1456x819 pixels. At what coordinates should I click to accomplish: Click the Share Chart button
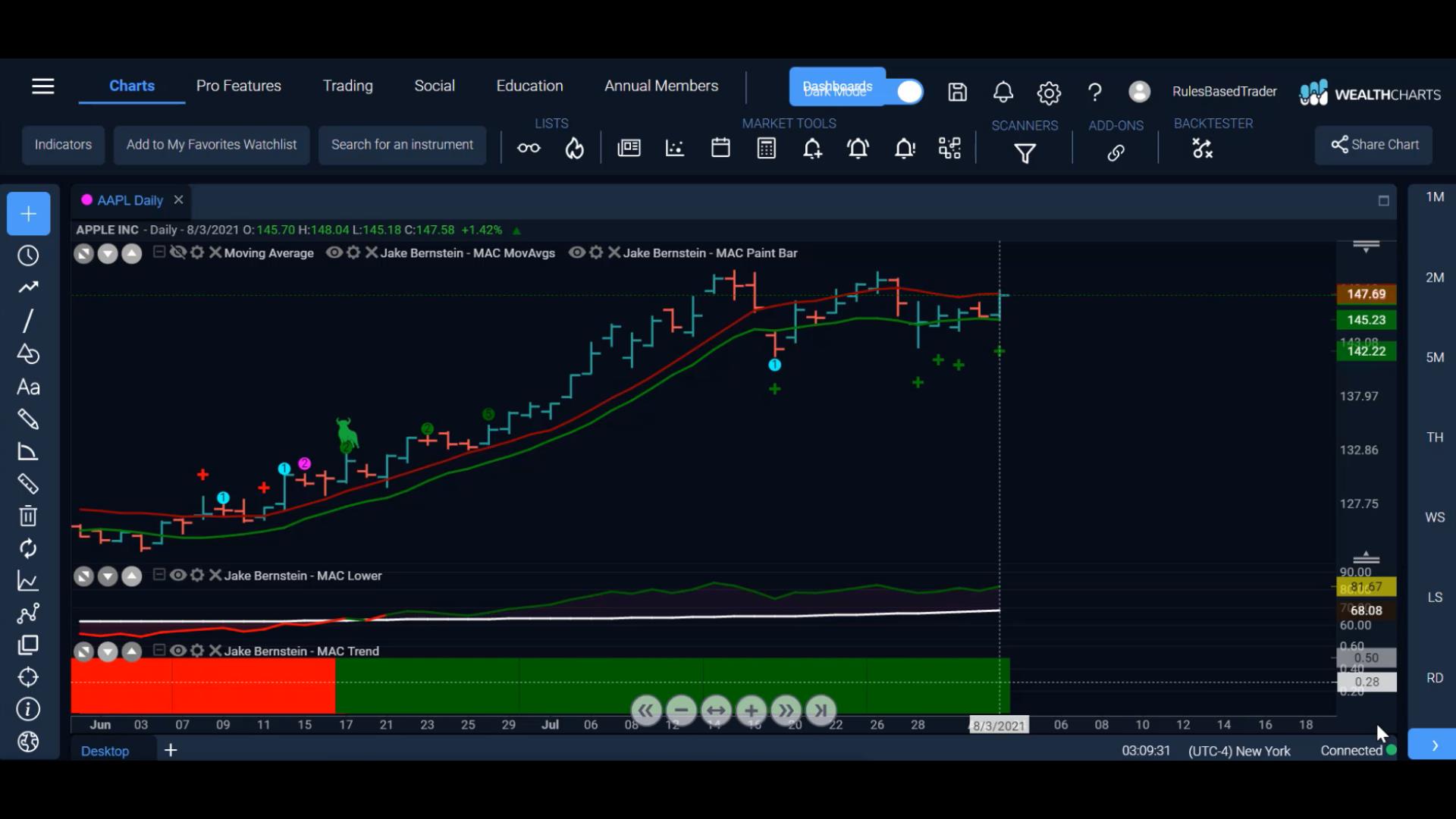(x=1374, y=145)
